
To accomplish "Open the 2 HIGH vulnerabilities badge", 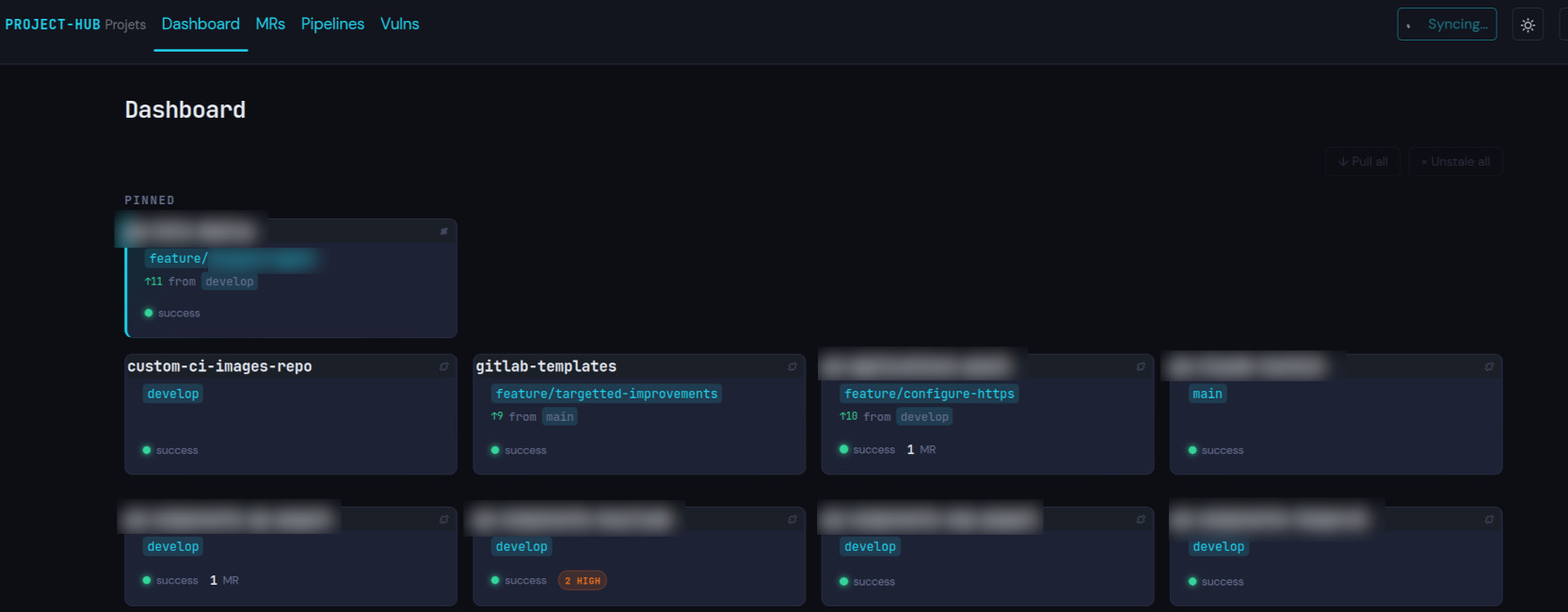I will pyautogui.click(x=583, y=580).
